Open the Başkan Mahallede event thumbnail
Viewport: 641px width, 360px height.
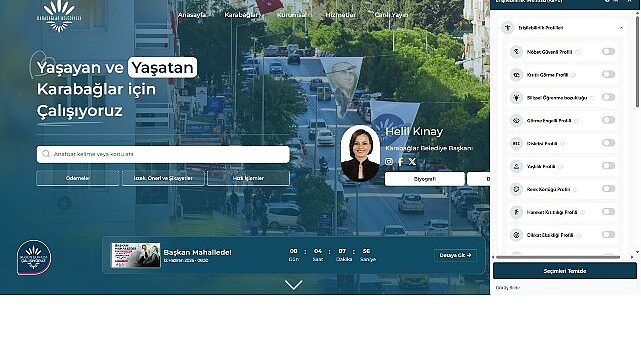point(136,255)
